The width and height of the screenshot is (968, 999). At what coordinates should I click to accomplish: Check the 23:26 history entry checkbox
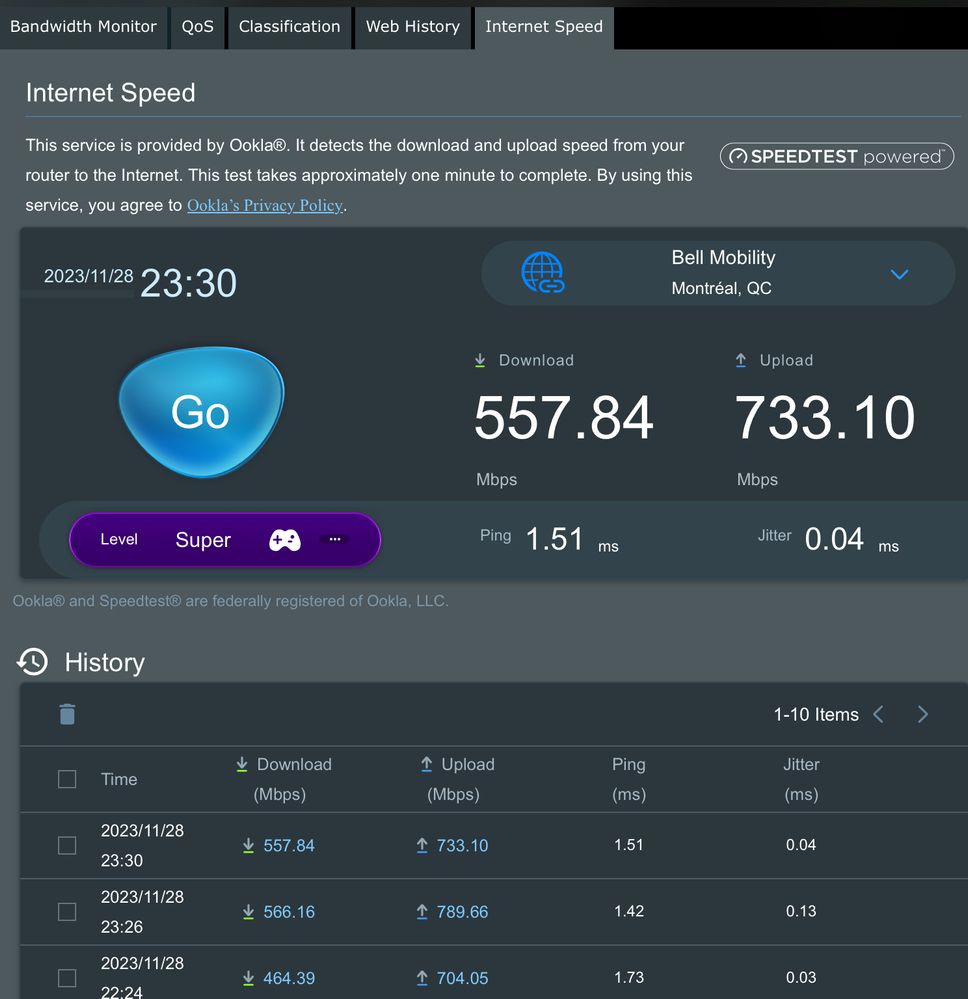67,912
